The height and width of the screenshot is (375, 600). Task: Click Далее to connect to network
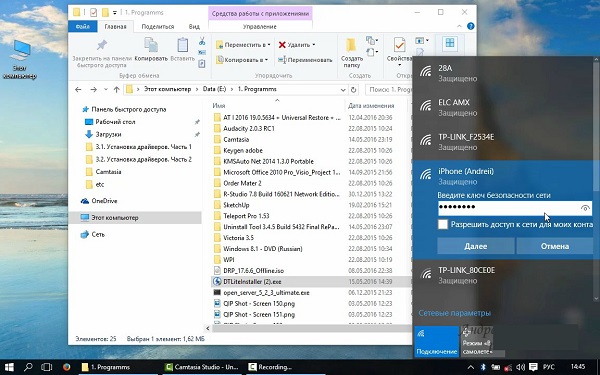click(x=476, y=246)
